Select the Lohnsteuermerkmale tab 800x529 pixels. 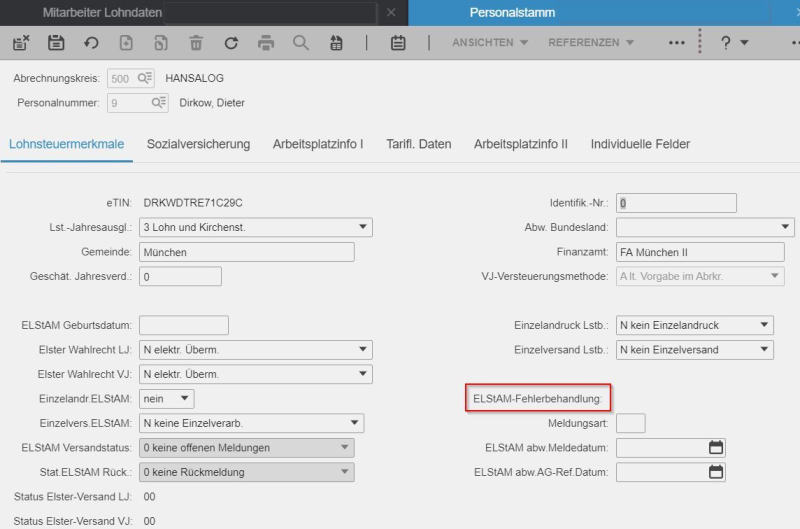[66, 144]
